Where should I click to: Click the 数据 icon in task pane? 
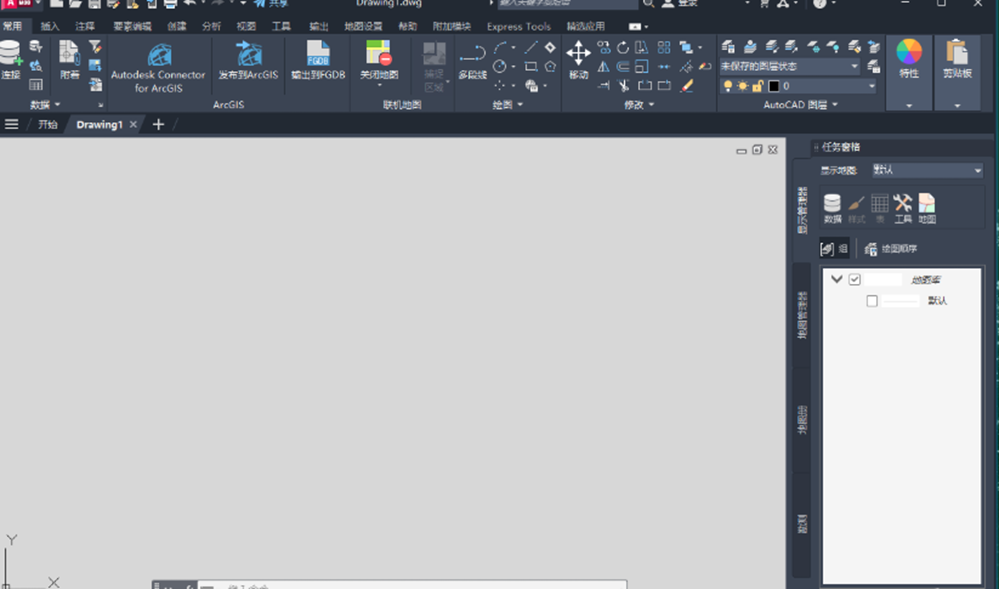[832, 208]
